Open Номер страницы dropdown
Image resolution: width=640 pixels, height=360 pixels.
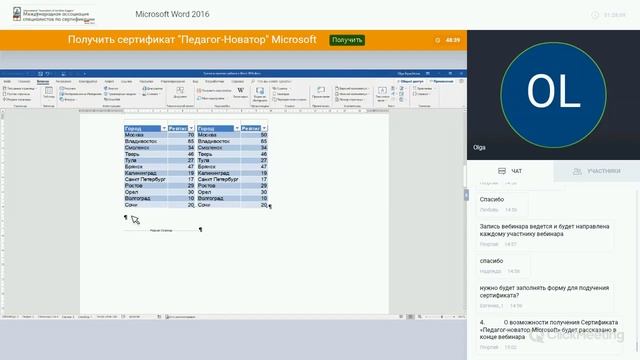point(350,99)
